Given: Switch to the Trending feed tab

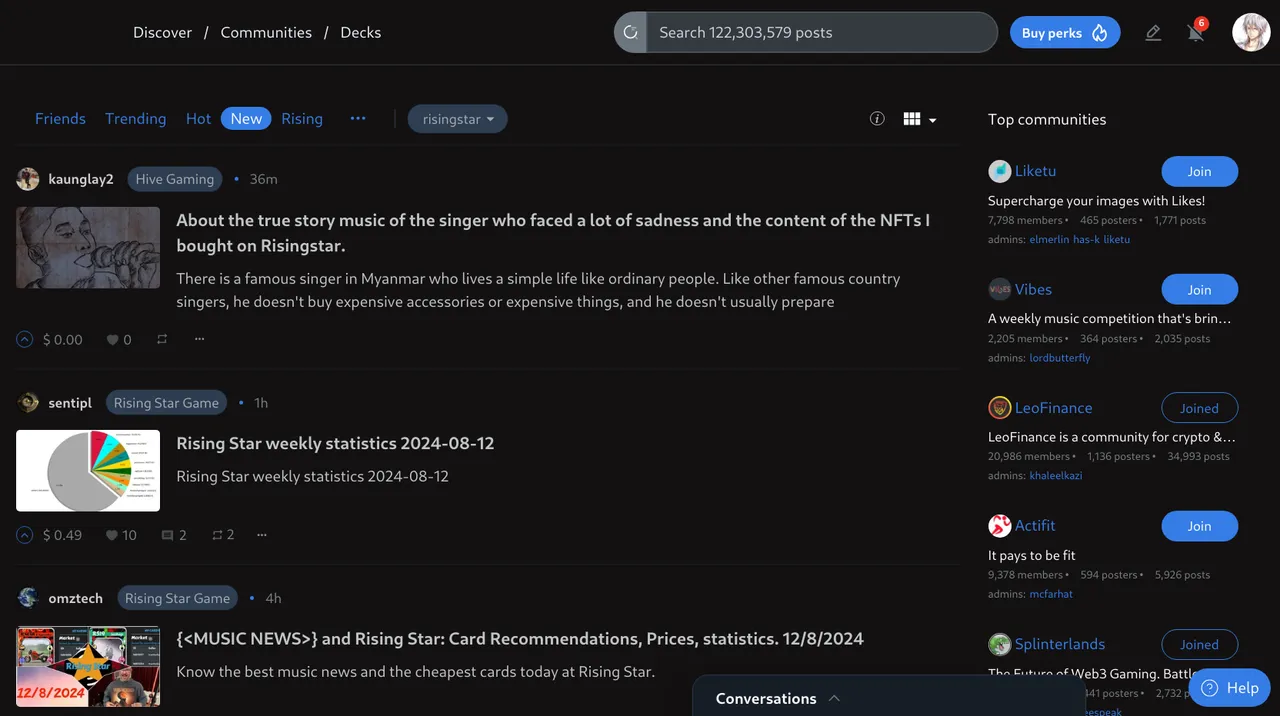Looking at the screenshot, I should 135,118.
